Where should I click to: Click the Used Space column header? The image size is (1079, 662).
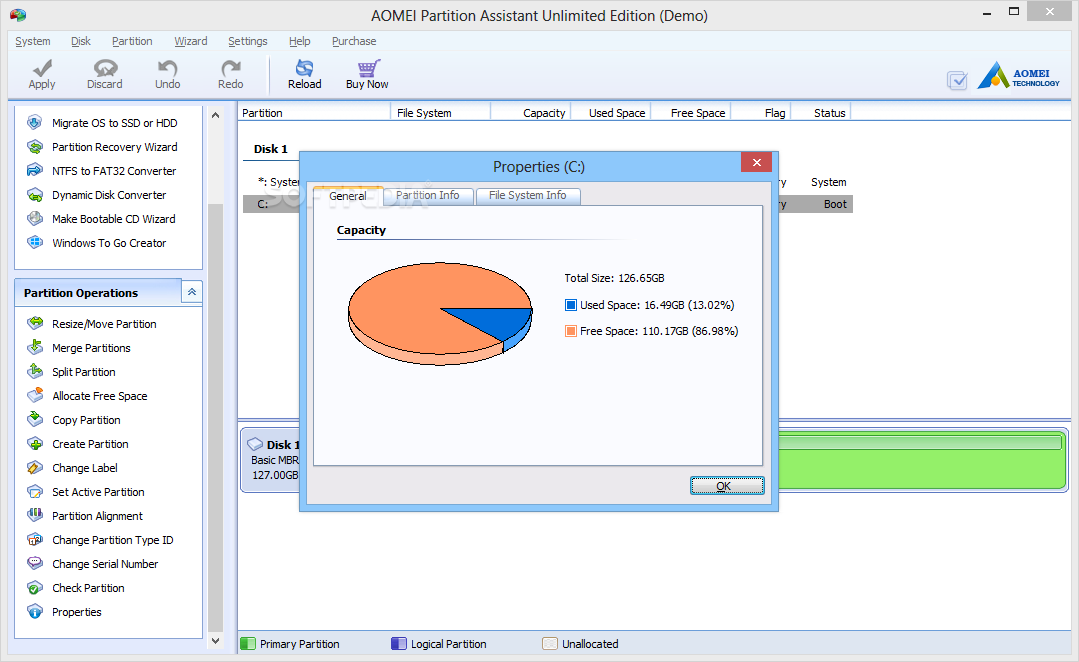click(610, 113)
